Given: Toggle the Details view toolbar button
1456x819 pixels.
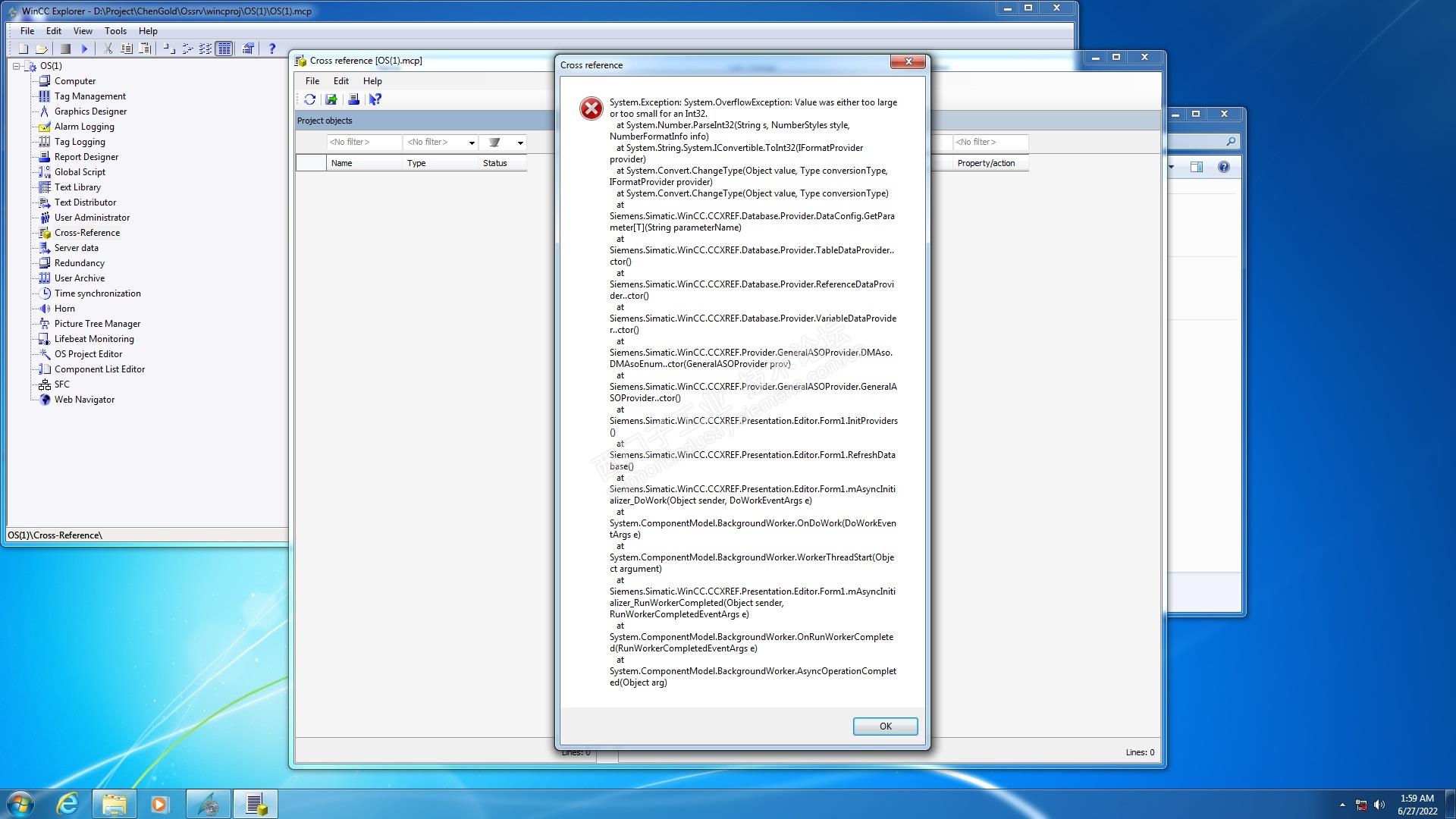Looking at the screenshot, I should tap(224, 49).
